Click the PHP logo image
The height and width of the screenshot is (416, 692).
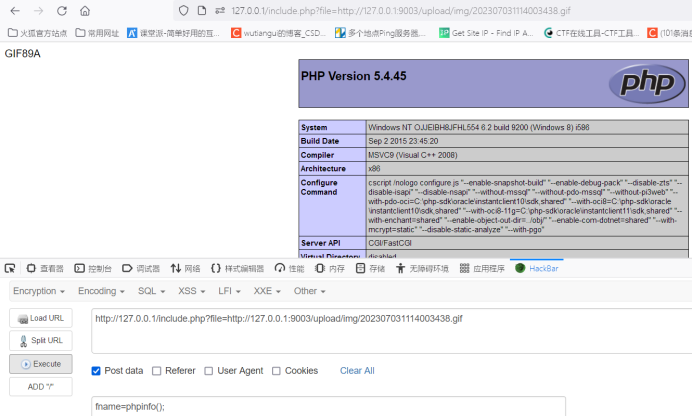(647, 83)
